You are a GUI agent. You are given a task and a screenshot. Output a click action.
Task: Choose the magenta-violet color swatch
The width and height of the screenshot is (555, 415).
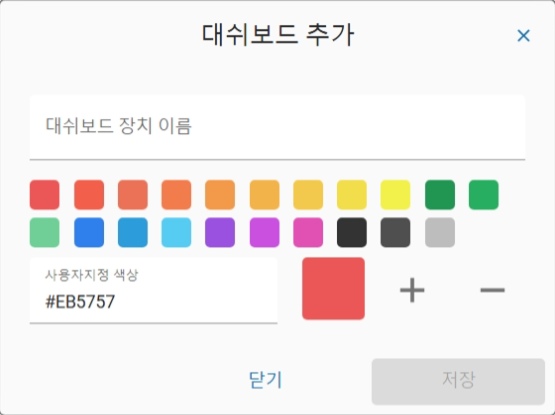point(264,232)
